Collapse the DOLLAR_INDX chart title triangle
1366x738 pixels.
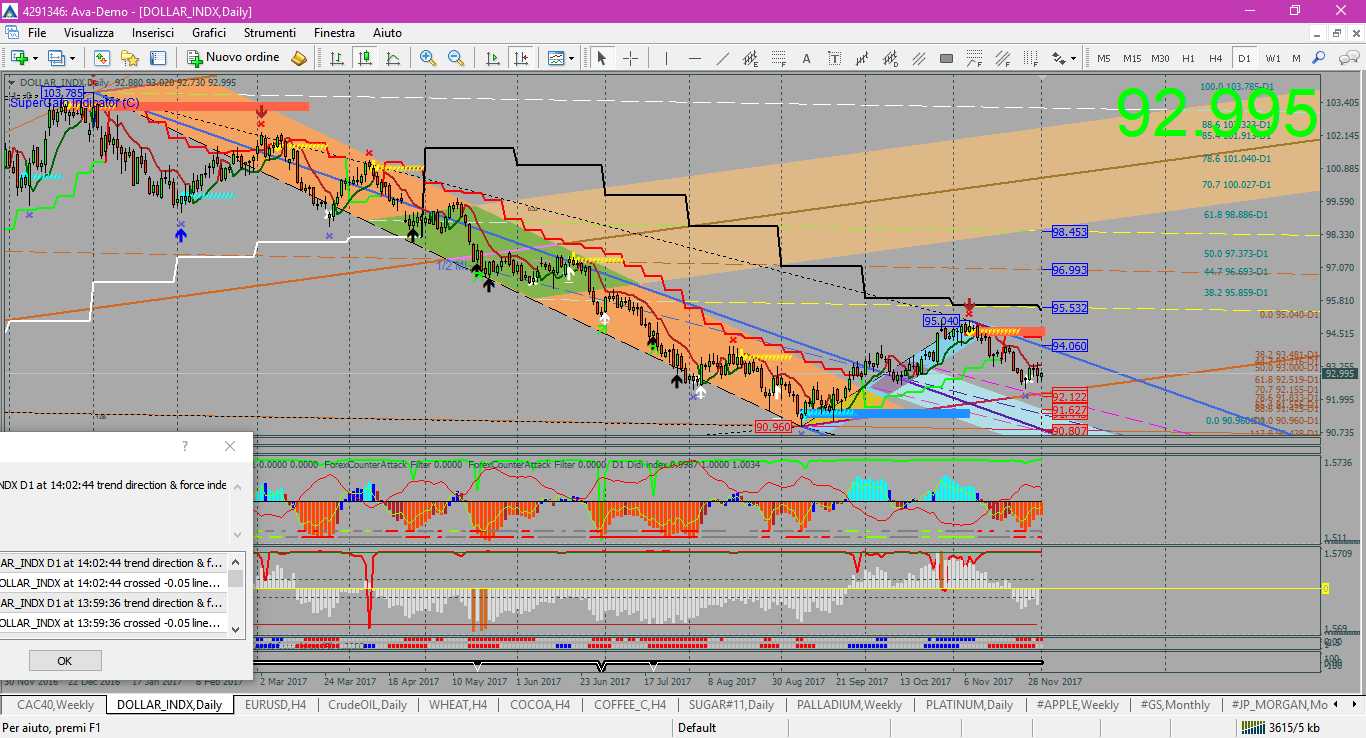click(x=11, y=83)
